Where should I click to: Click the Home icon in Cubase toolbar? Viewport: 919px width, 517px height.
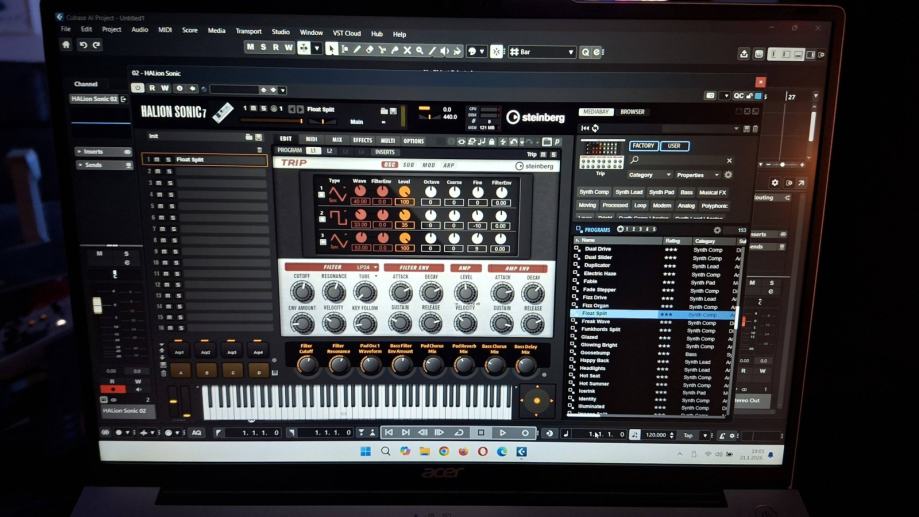[66, 45]
